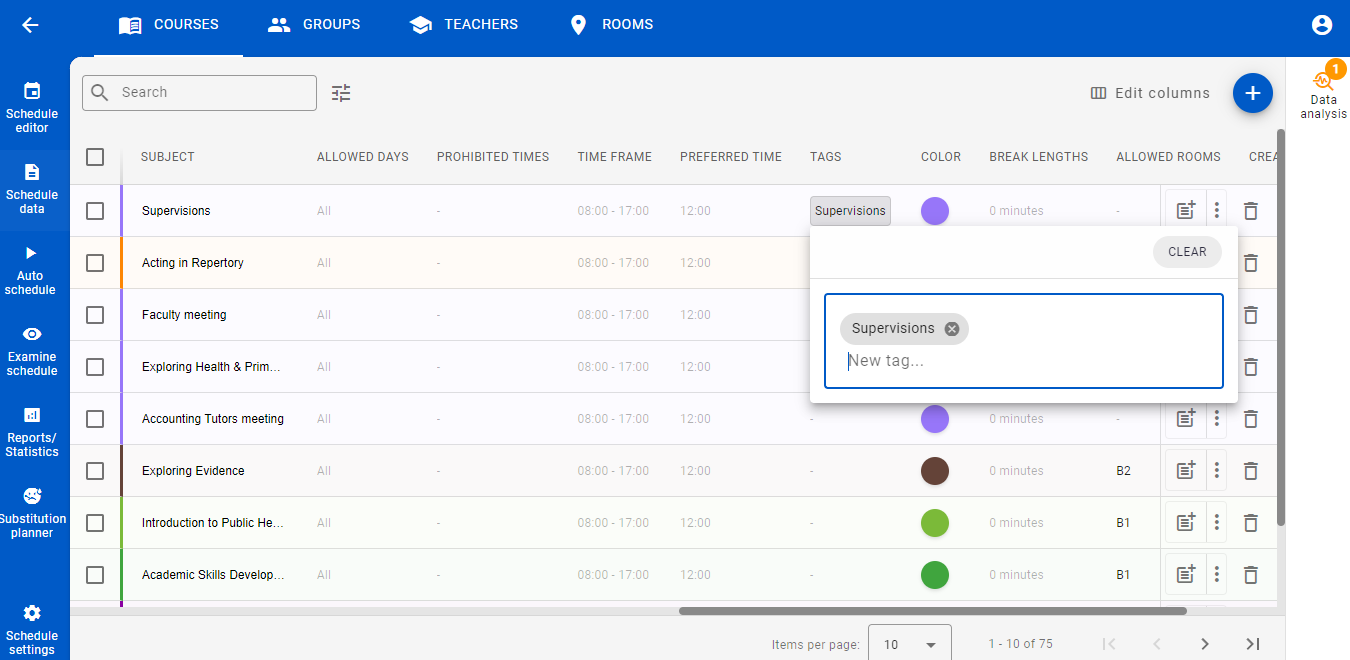1350x660 pixels.
Task: Select all rows with the header checkbox
Action: [95, 157]
